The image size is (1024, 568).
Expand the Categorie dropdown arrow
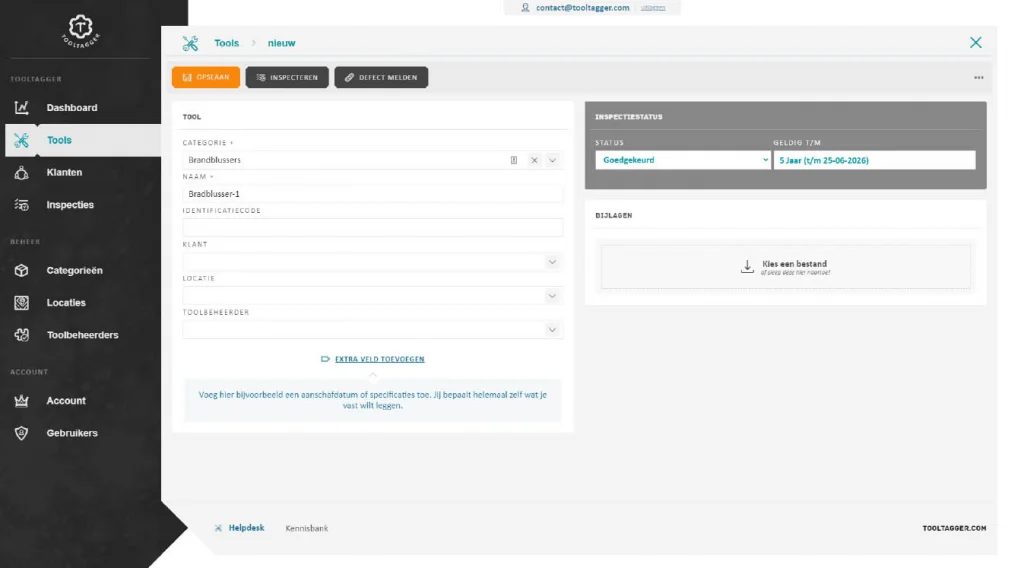tap(552, 160)
